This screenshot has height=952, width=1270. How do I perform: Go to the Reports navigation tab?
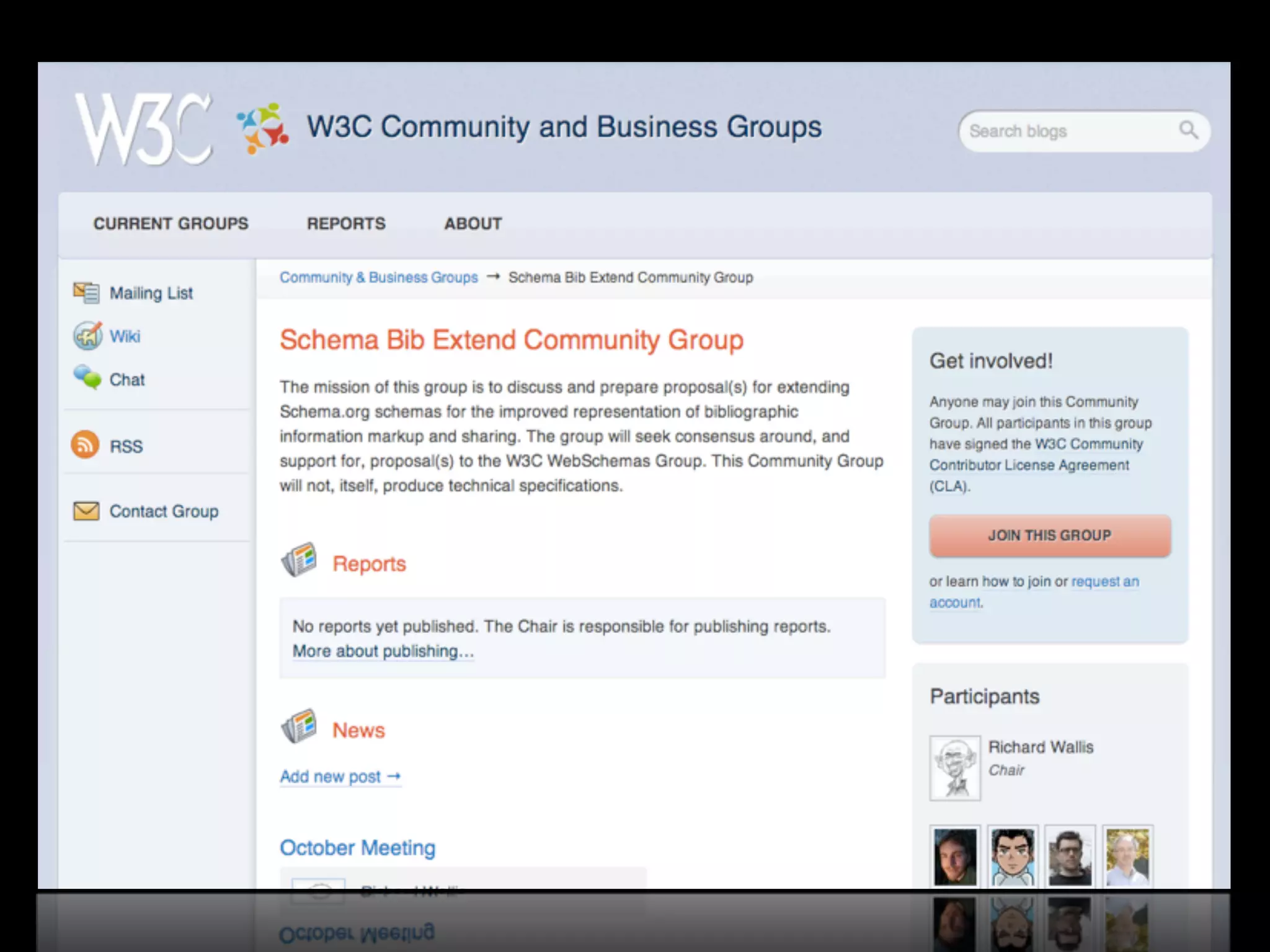pos(346,224)
